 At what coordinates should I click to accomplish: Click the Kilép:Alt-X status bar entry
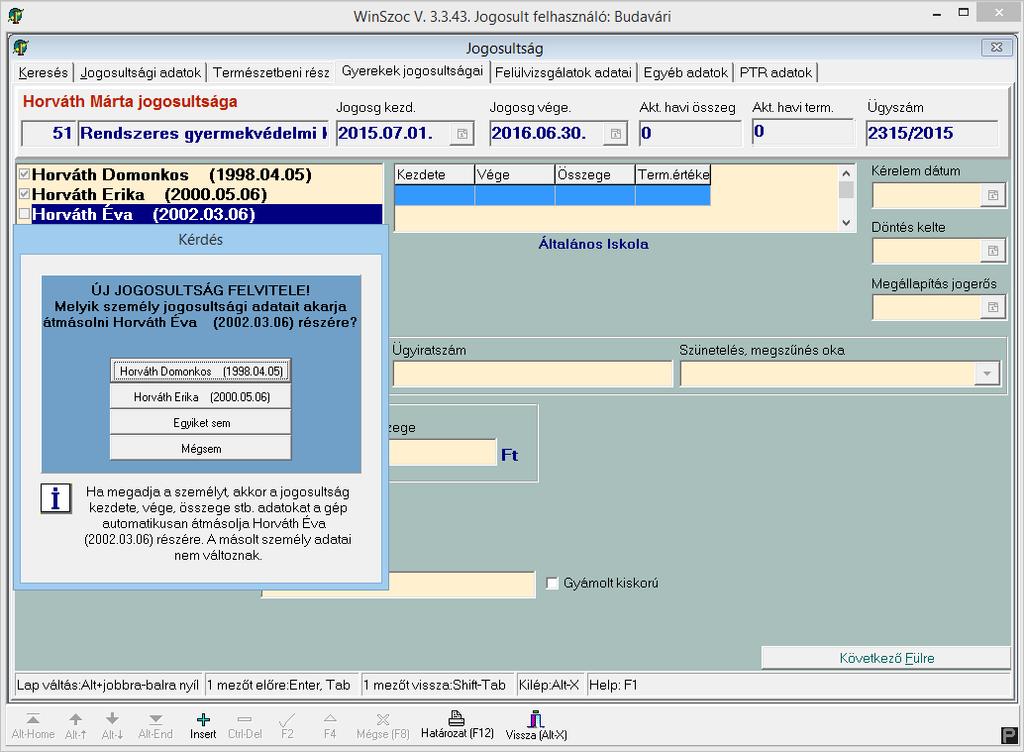coord(549,685)
